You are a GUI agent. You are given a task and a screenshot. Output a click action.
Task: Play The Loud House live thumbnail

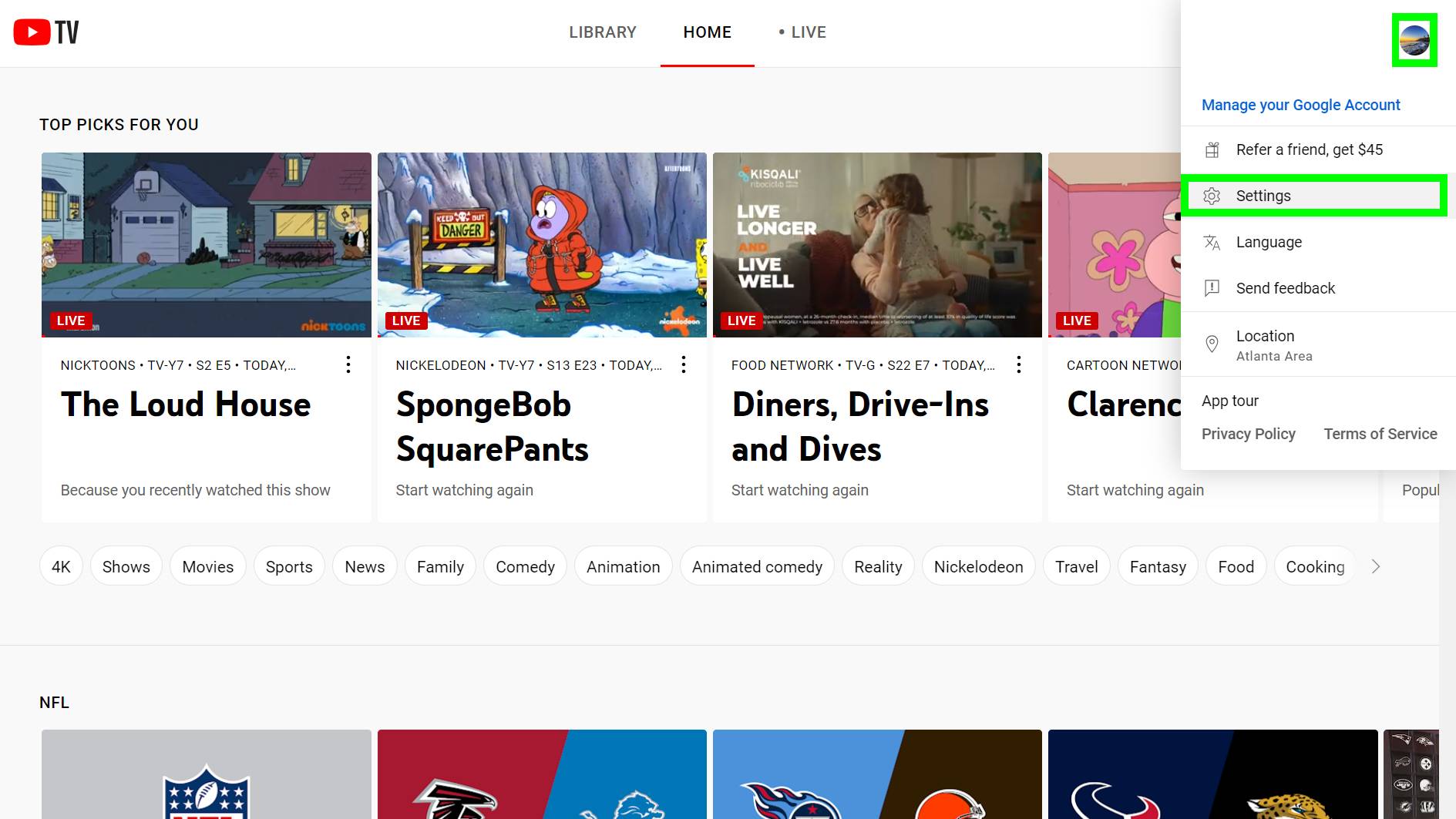[207, 244]
